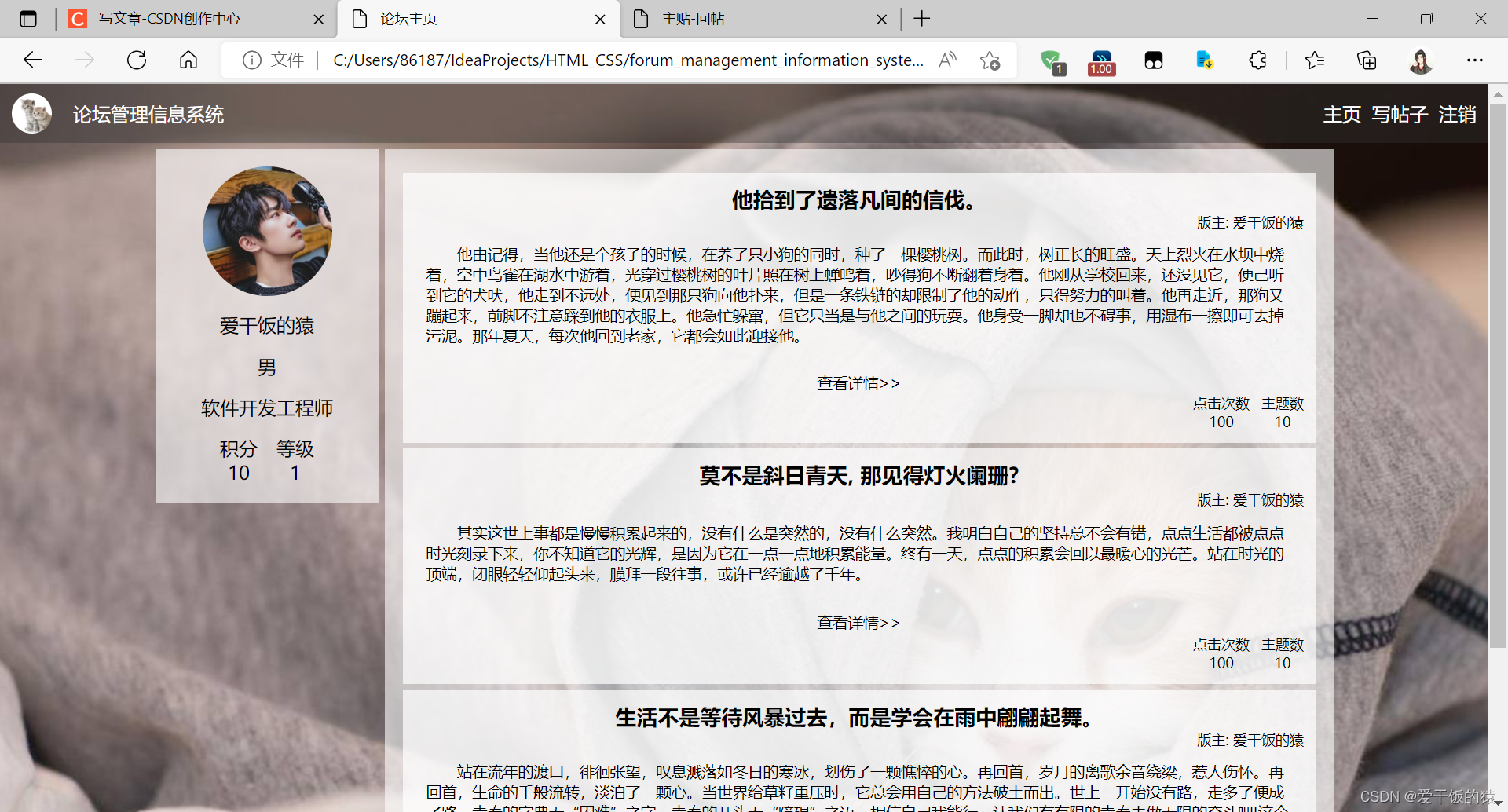The height and width of the screenshot is (812, 1508).
Task: Open a new tab with plus icon
Action: (922, 19)
